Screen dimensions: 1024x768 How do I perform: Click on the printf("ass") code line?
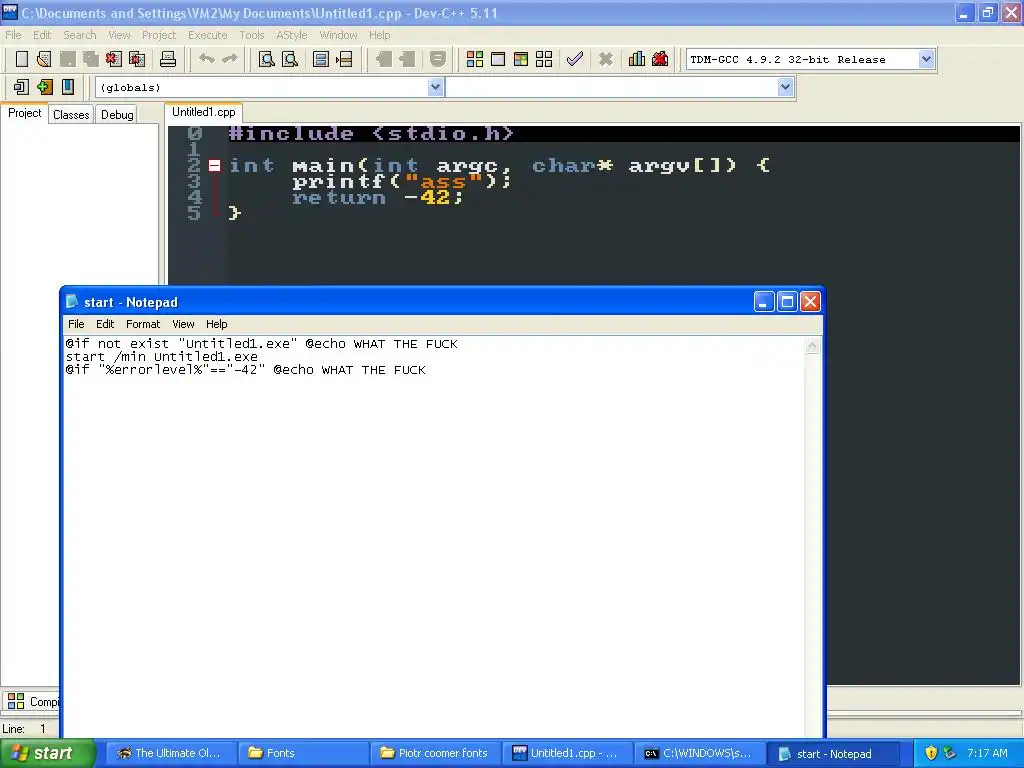pos(401,182)
